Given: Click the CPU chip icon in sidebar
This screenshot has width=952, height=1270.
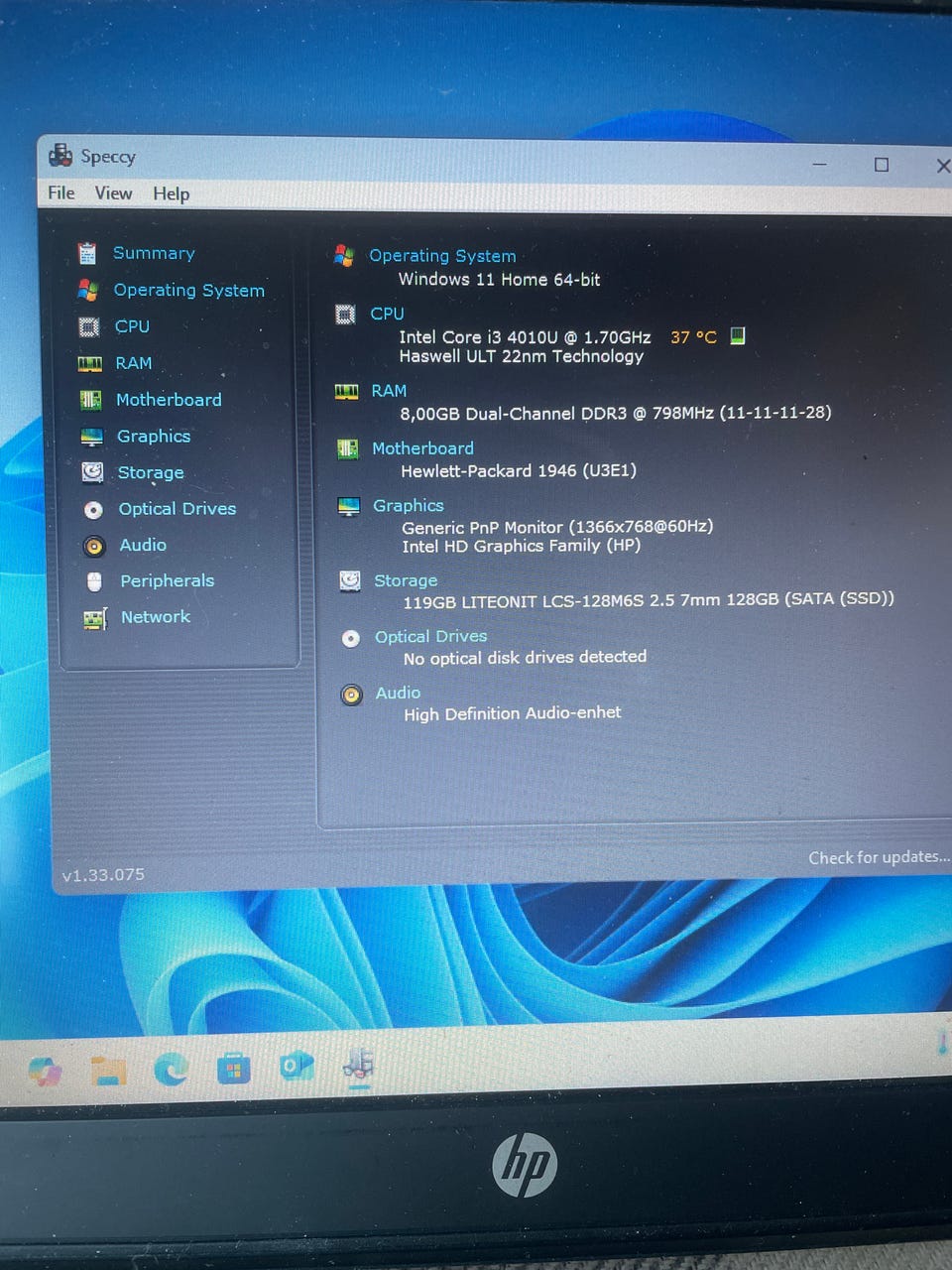Looking at the screenshot, I should click(x=89, y=326).
